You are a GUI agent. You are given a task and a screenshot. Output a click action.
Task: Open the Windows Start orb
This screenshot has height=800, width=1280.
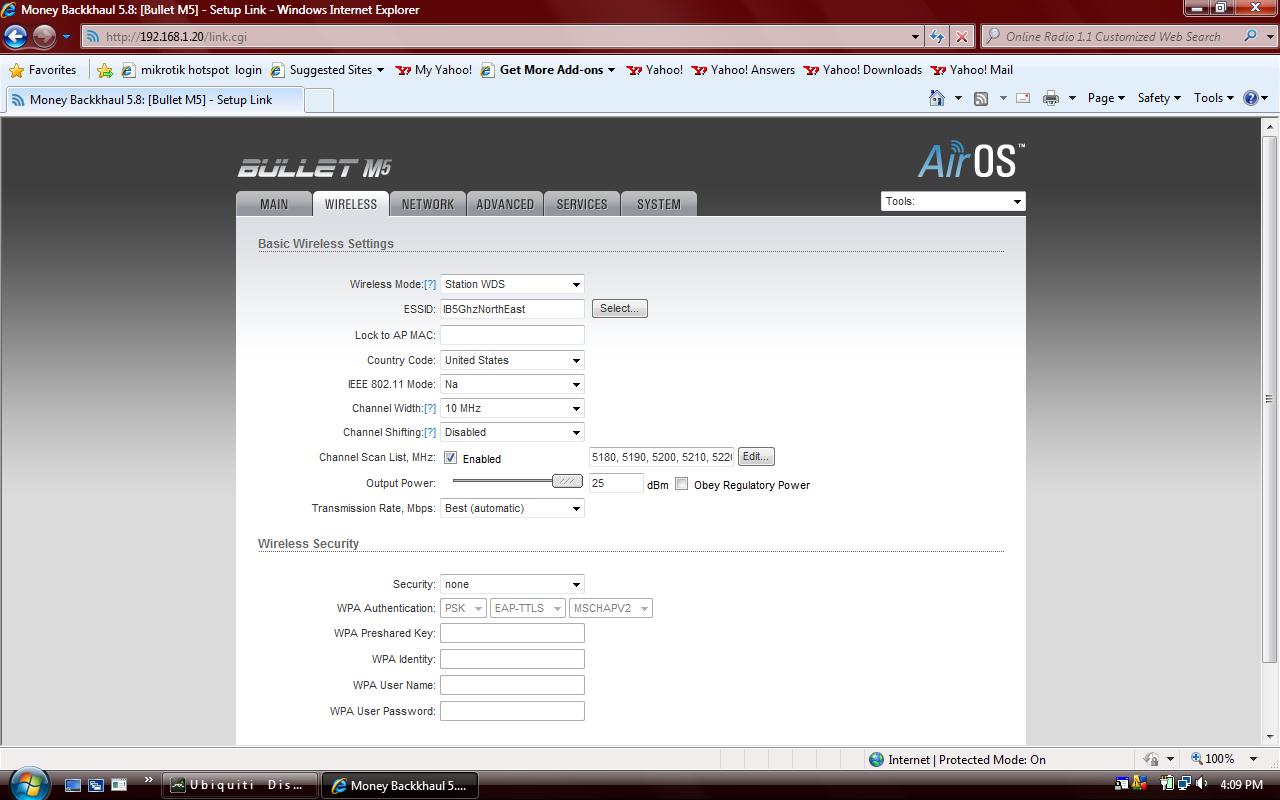[27, 783]
